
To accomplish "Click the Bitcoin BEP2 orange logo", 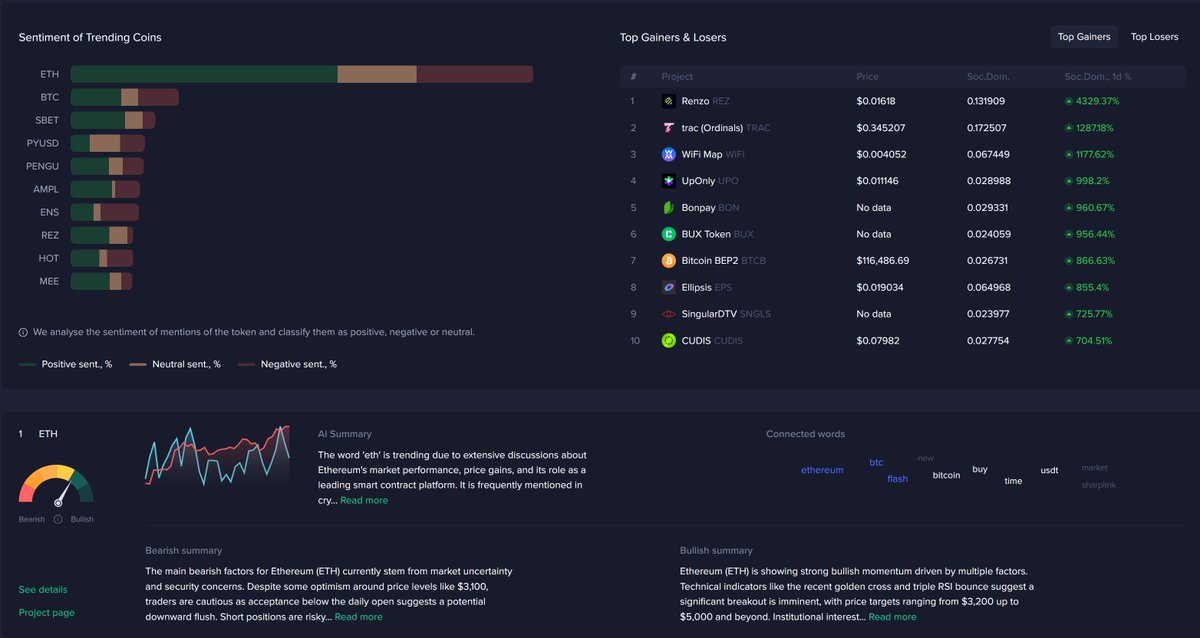I will 669,260.
